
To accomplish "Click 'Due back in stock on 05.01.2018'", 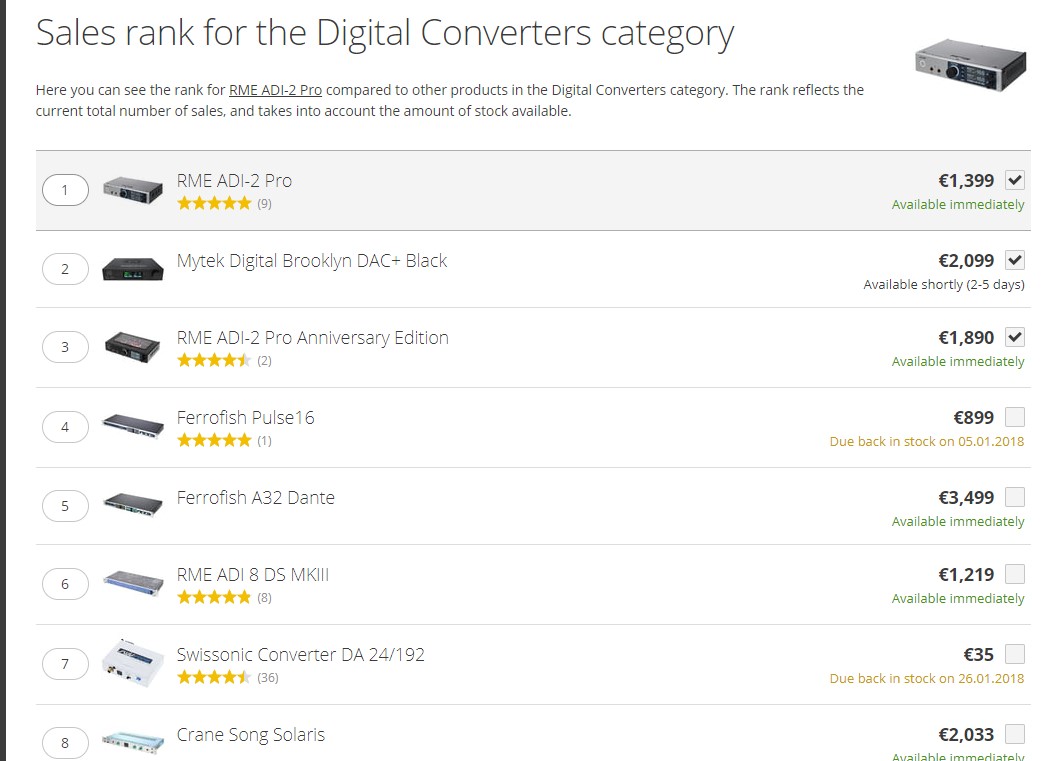I will (926, 441).
